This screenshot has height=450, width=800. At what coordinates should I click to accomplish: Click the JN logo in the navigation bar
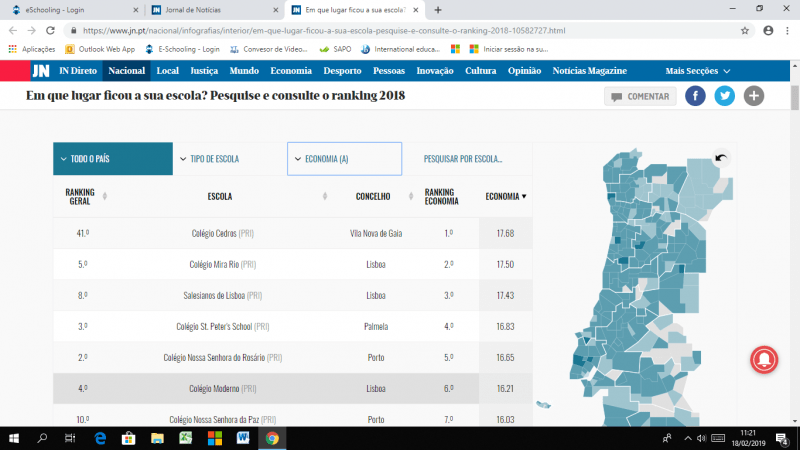pyautogui.click(x=41, y=71)
